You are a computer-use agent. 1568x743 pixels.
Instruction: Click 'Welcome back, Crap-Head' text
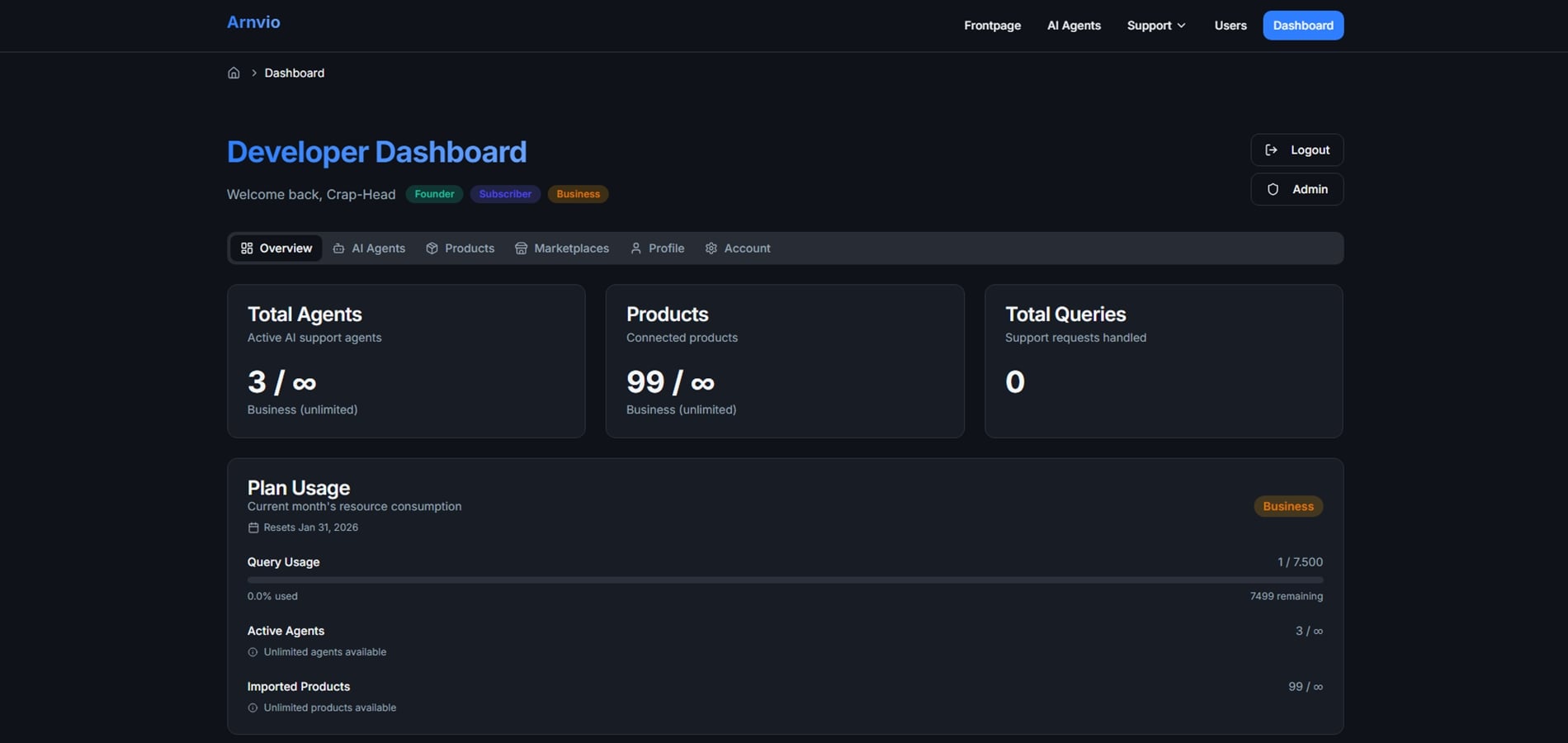click(x=311, y=194)
